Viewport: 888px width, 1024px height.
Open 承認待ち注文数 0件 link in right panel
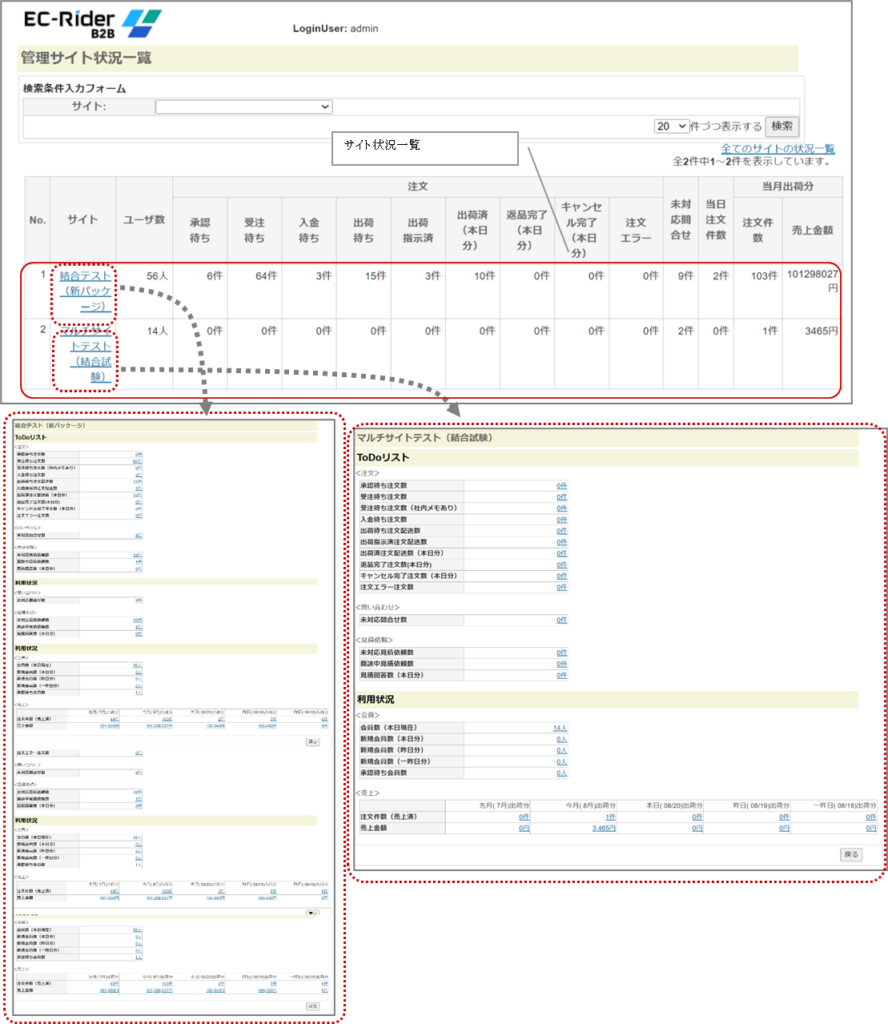(562, 486)
